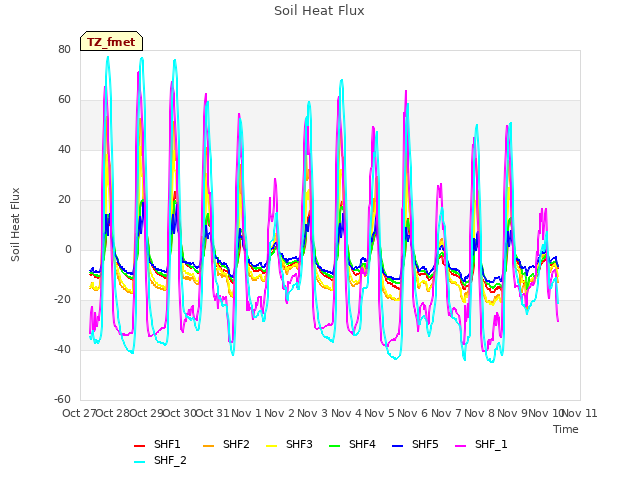Screen dimensions: 640x480
Task: Click the magenta SHF_1 legend color marker
Action: coord(460,446)
